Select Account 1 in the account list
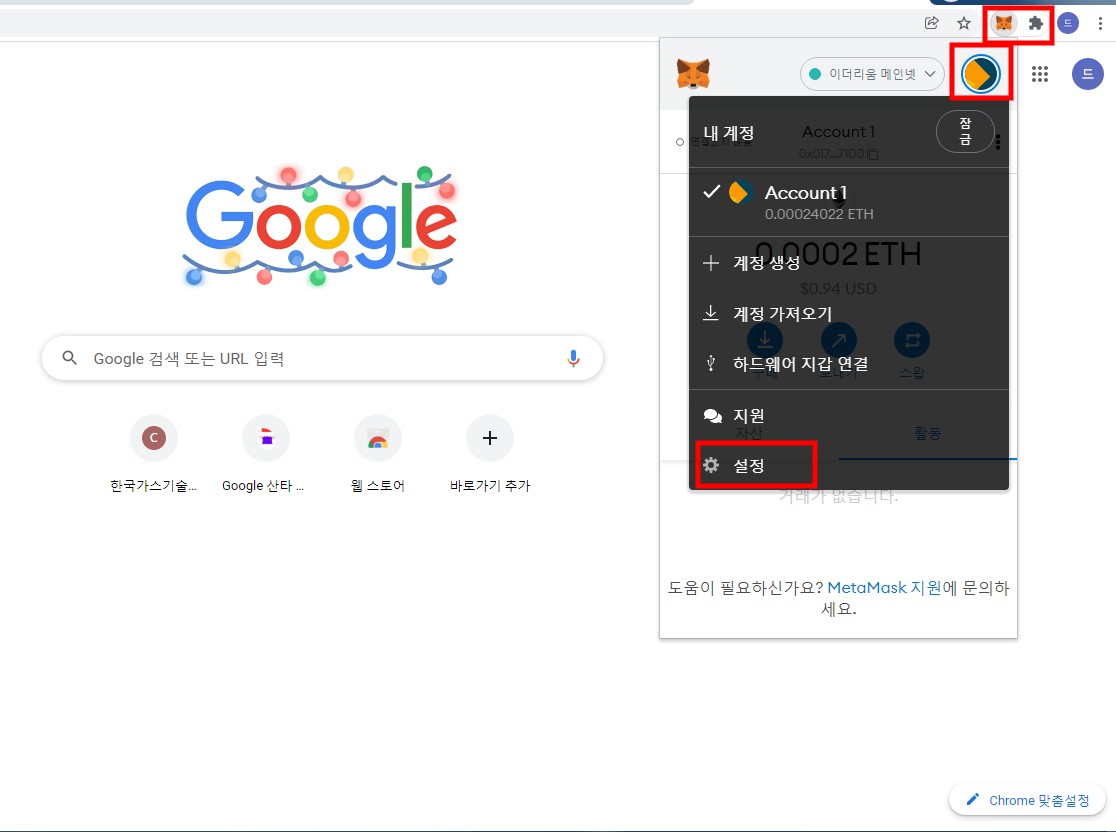 [848, 202]
